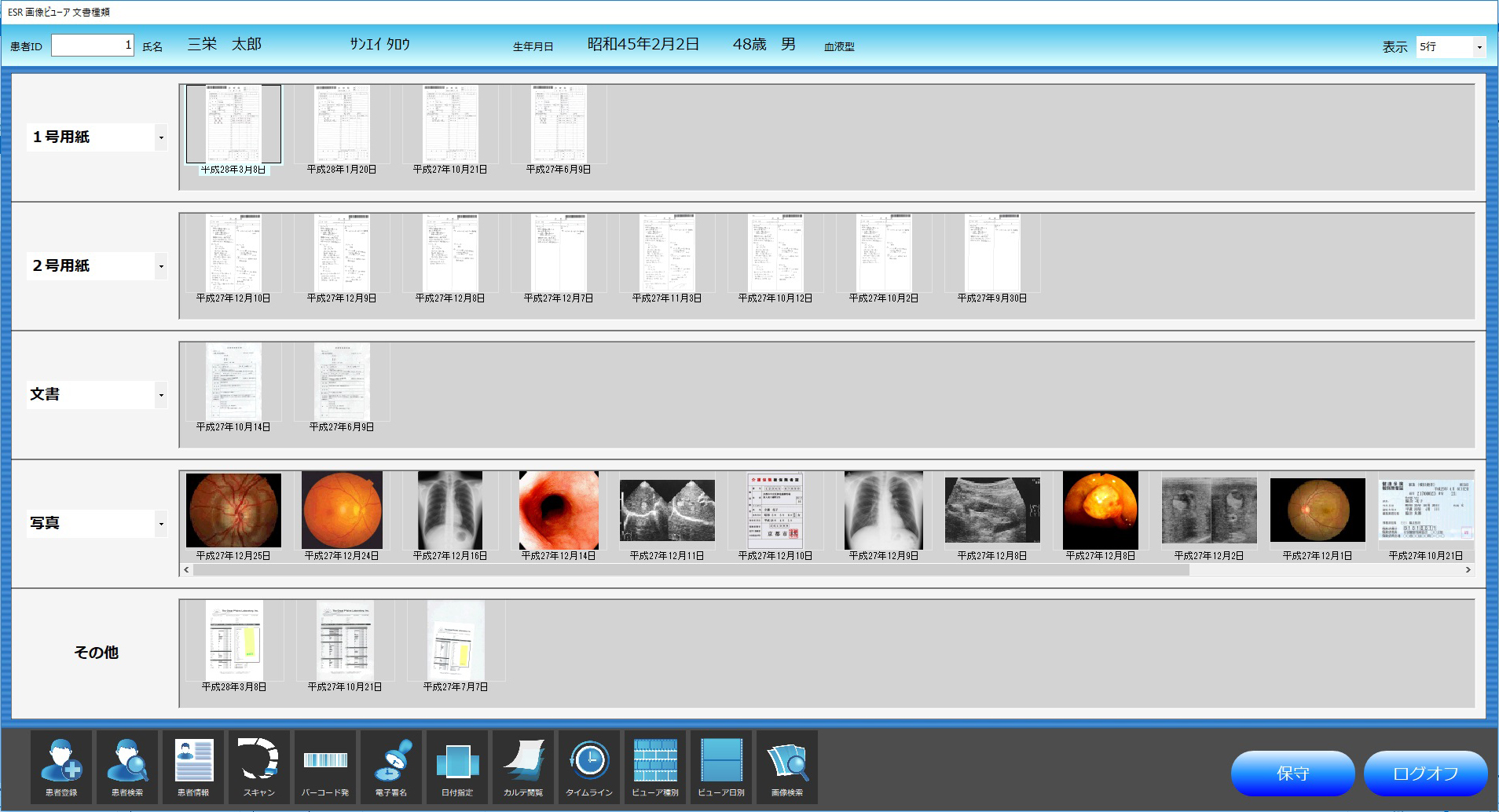
Task: Open カルテ閲覧 chart viewing
Action: pyautogui.click(x=523, y=767)
